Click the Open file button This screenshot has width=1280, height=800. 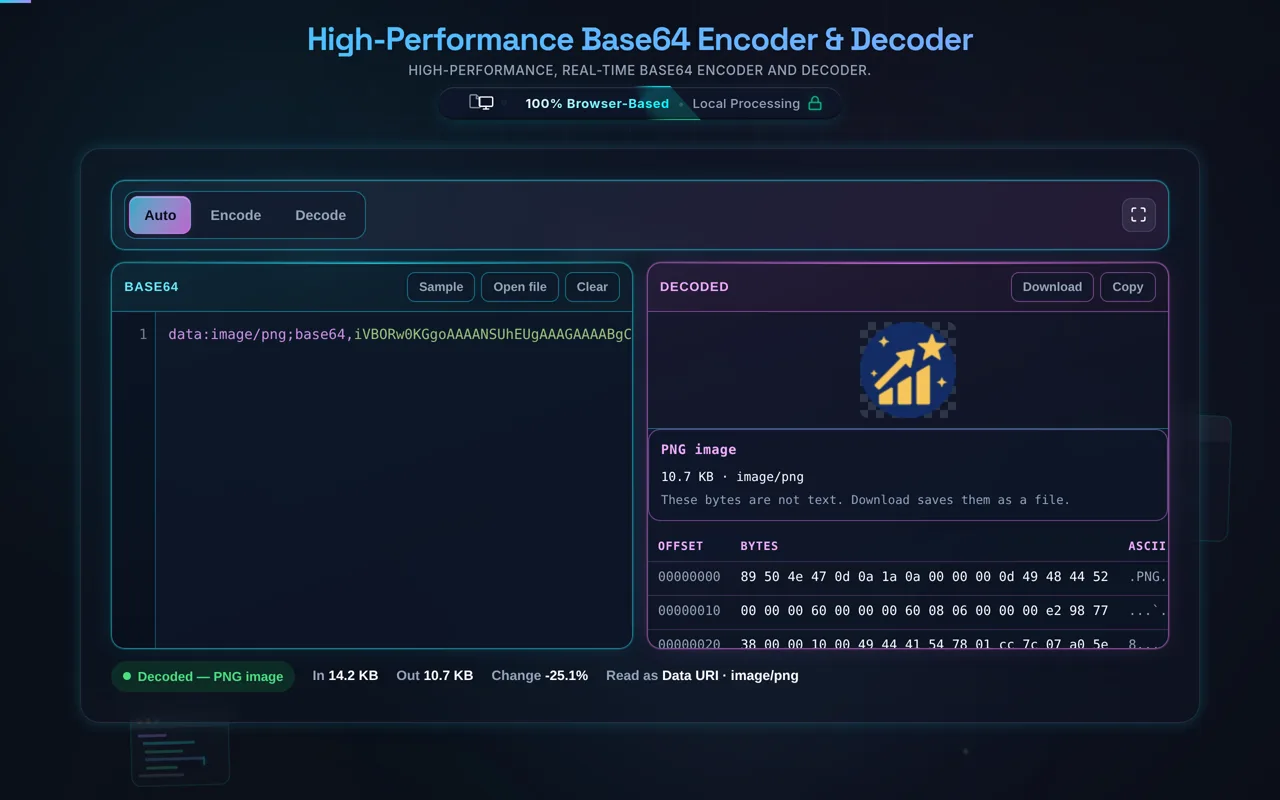520,287
